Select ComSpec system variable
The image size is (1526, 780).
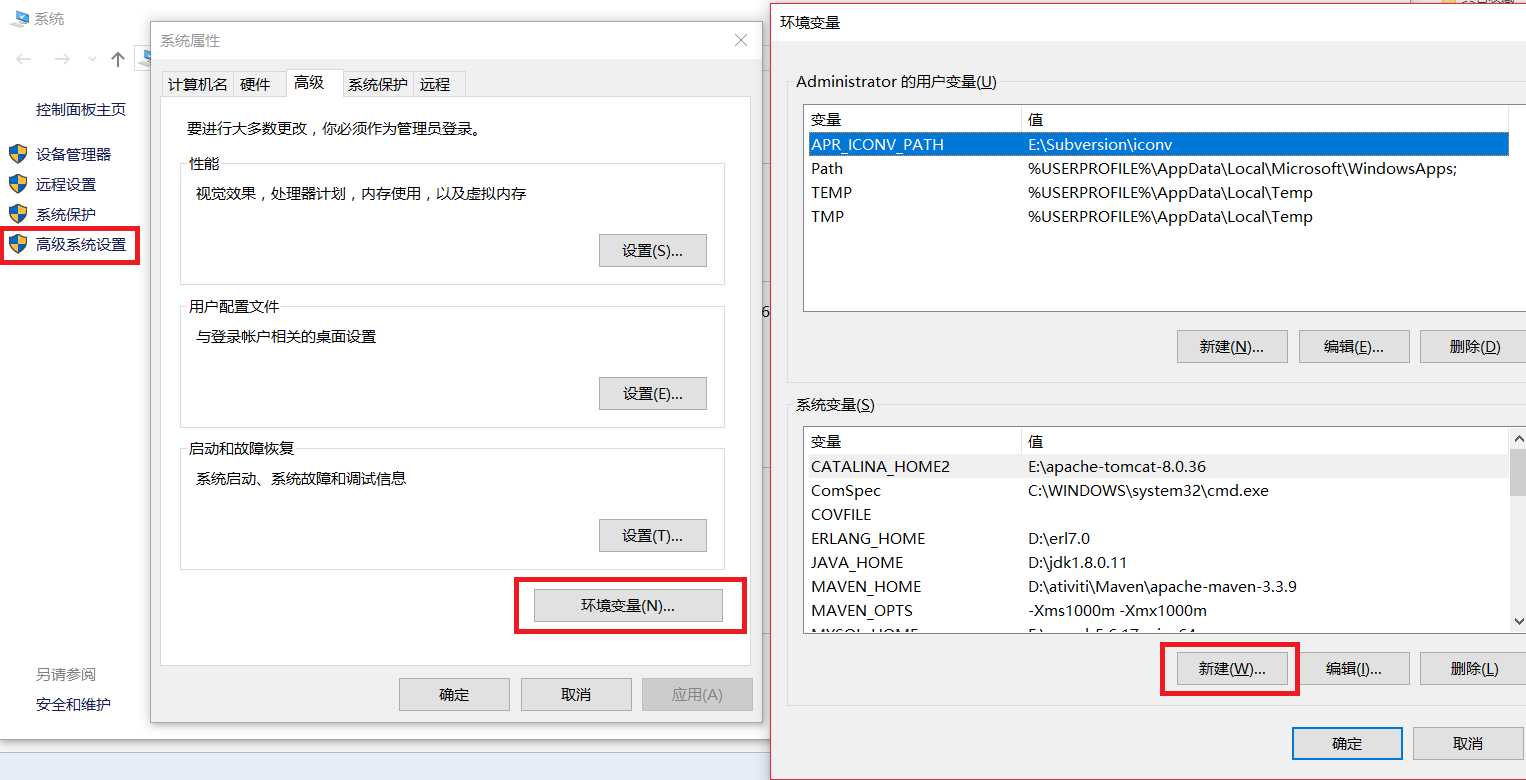(x=1158, y=491)
